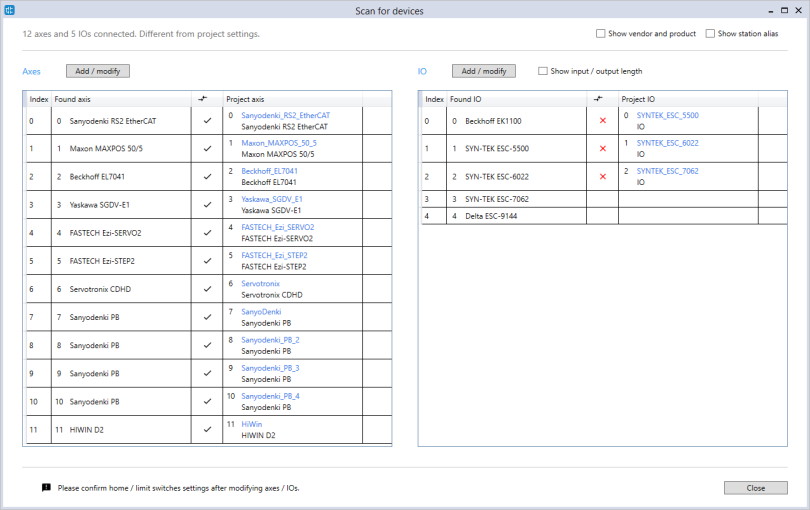The height and width of the screenshot is (510, 810).
Task: Click the IO section label
Action: [422, 71]
